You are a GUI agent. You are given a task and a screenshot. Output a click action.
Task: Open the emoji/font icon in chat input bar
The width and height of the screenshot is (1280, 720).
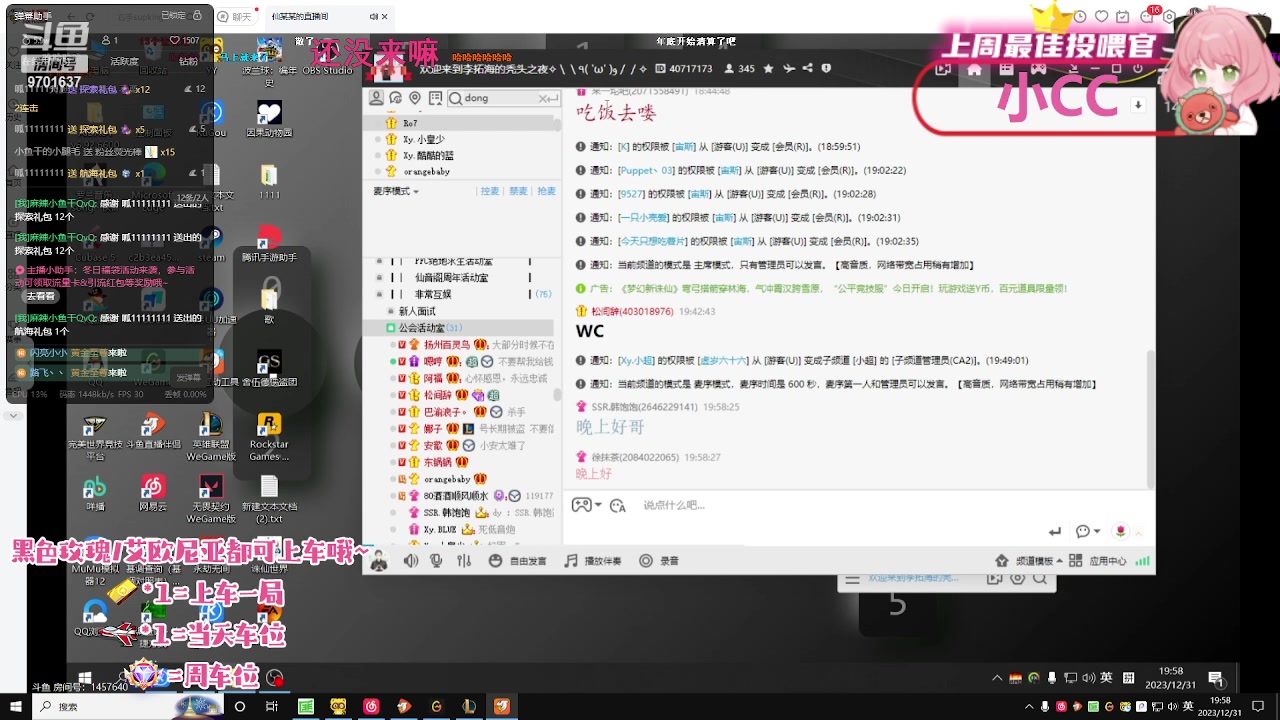coord(618,505)
